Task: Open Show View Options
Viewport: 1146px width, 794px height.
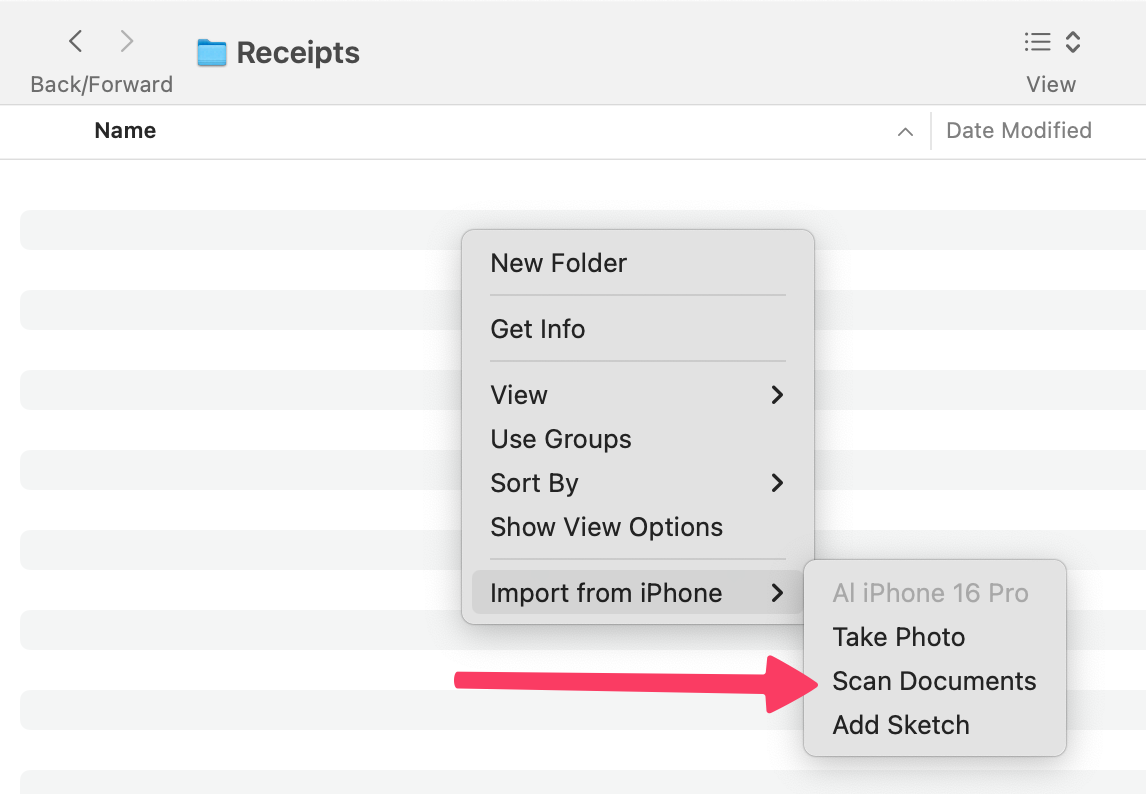Action: 606,527
